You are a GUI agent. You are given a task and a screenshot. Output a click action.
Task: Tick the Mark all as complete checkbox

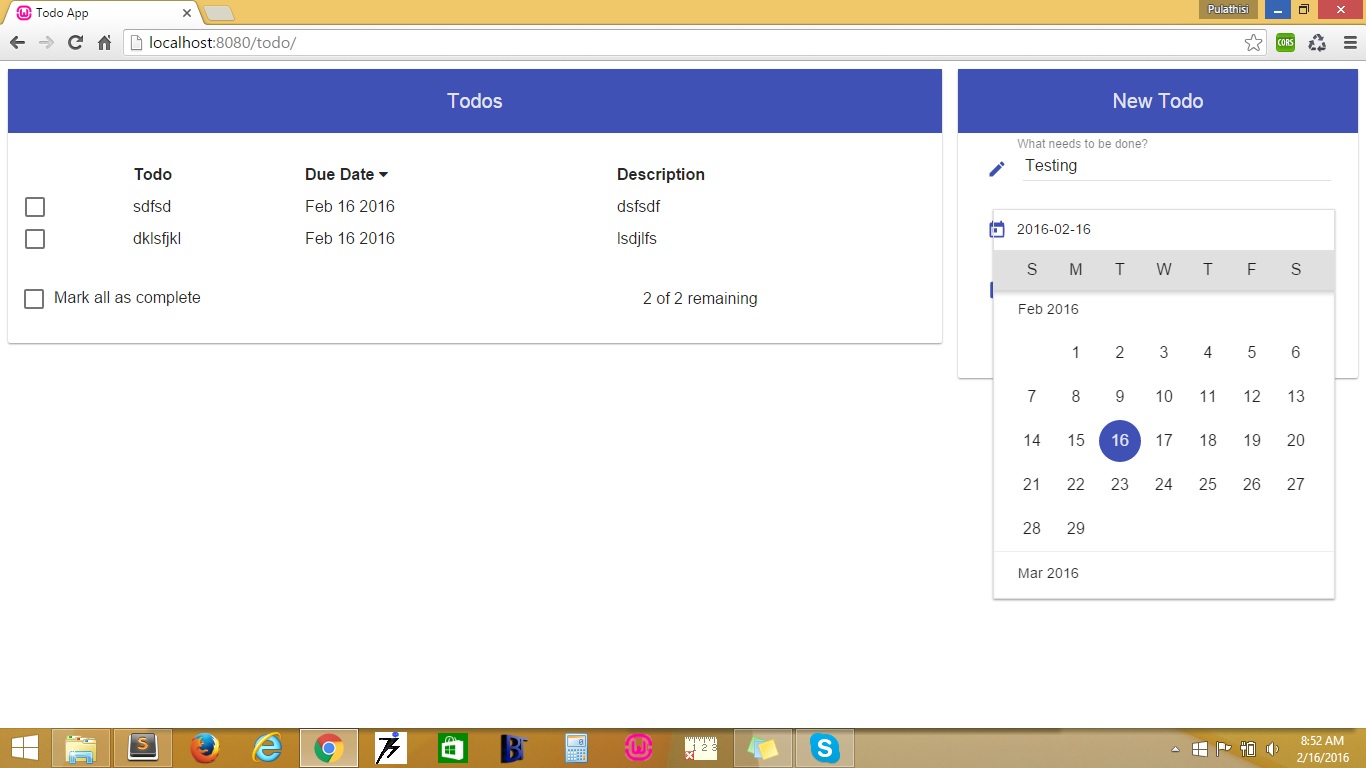pos(34,299)
